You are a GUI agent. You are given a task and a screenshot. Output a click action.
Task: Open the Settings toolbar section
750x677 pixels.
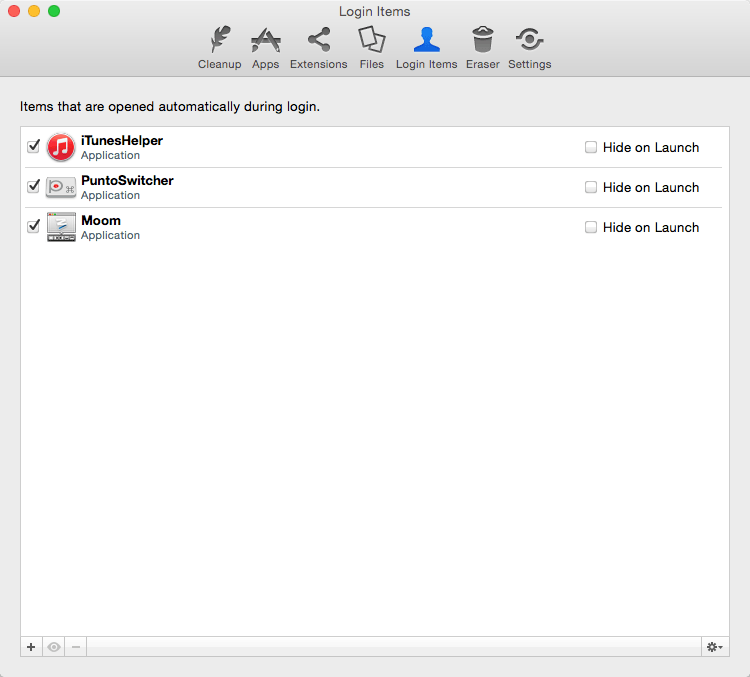point(529,47)
